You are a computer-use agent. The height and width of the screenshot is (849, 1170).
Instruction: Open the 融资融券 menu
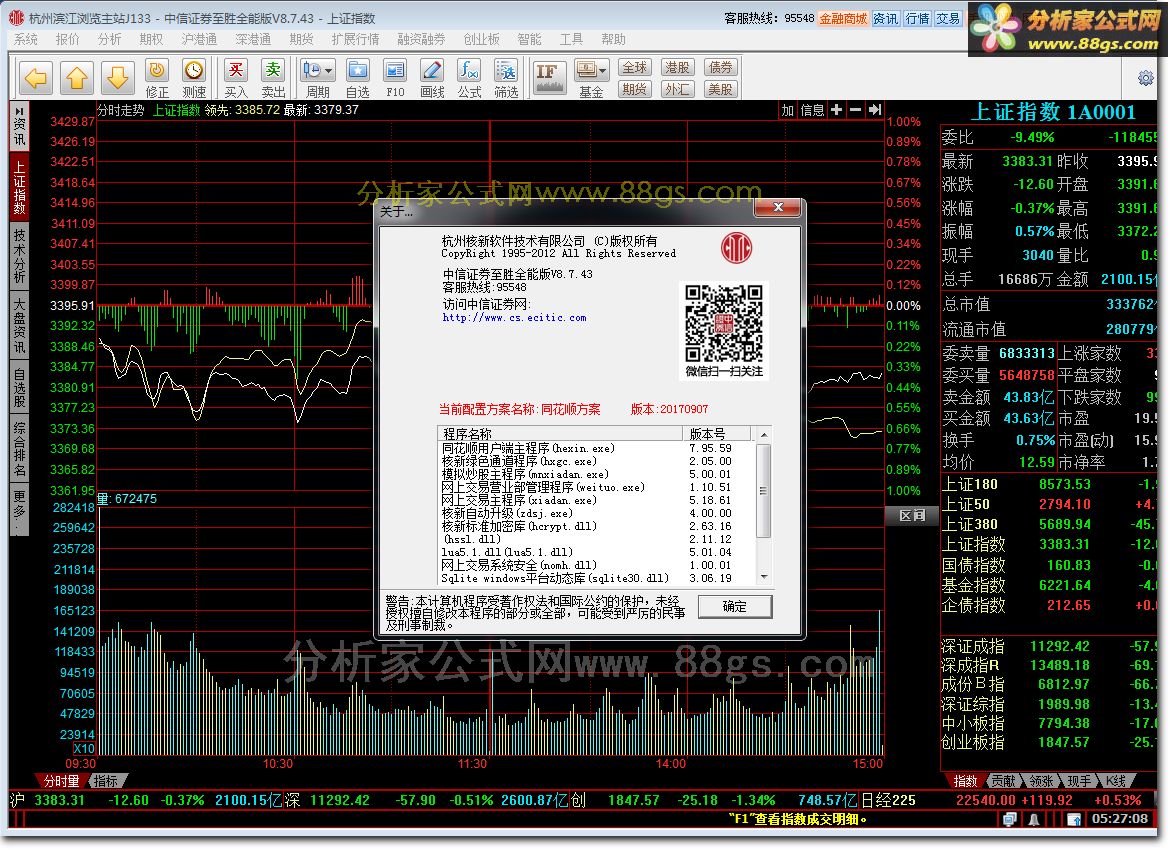421,39
